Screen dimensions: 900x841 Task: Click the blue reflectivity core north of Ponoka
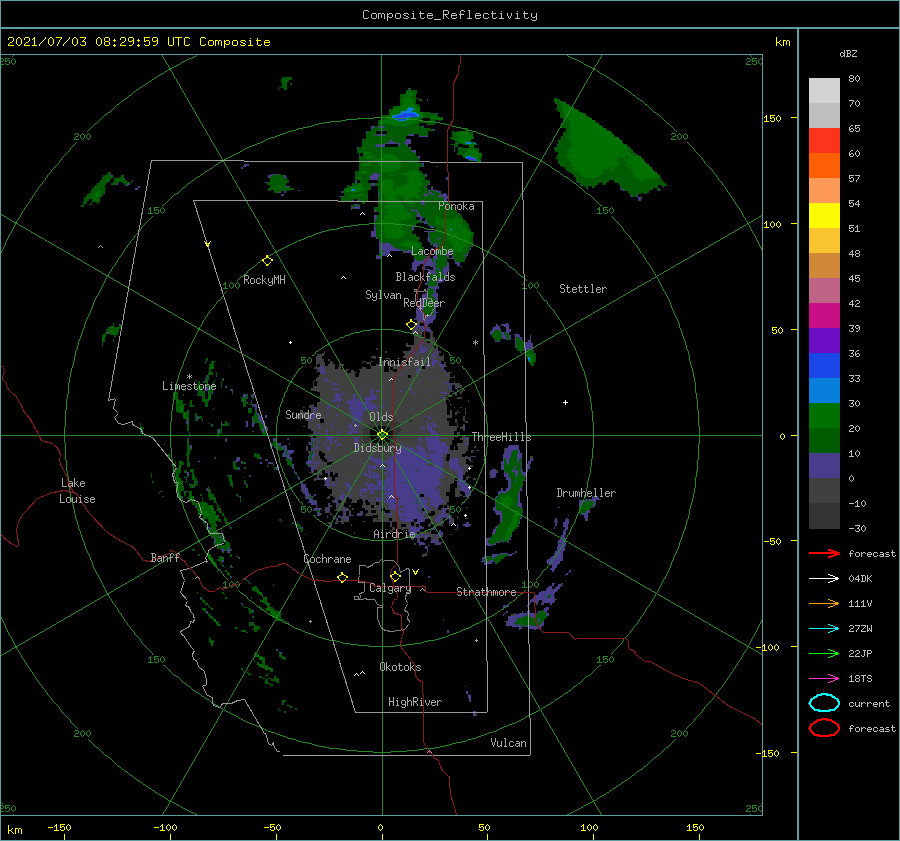[x=405, y=114]
